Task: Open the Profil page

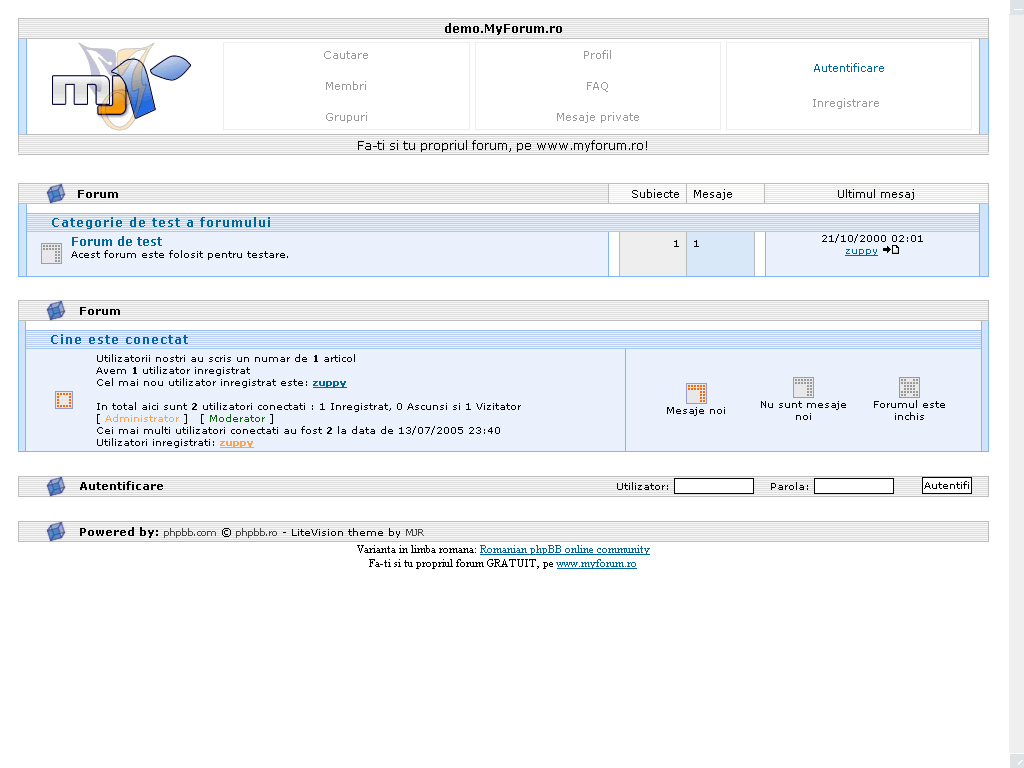Action: pyautogui.click(x=597, y=55)
